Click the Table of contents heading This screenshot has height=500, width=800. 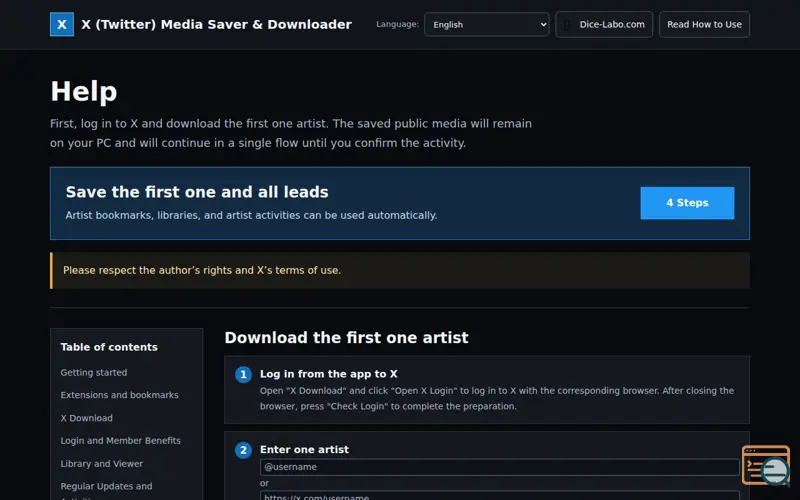pyautogui.click(x=109, y=347)
